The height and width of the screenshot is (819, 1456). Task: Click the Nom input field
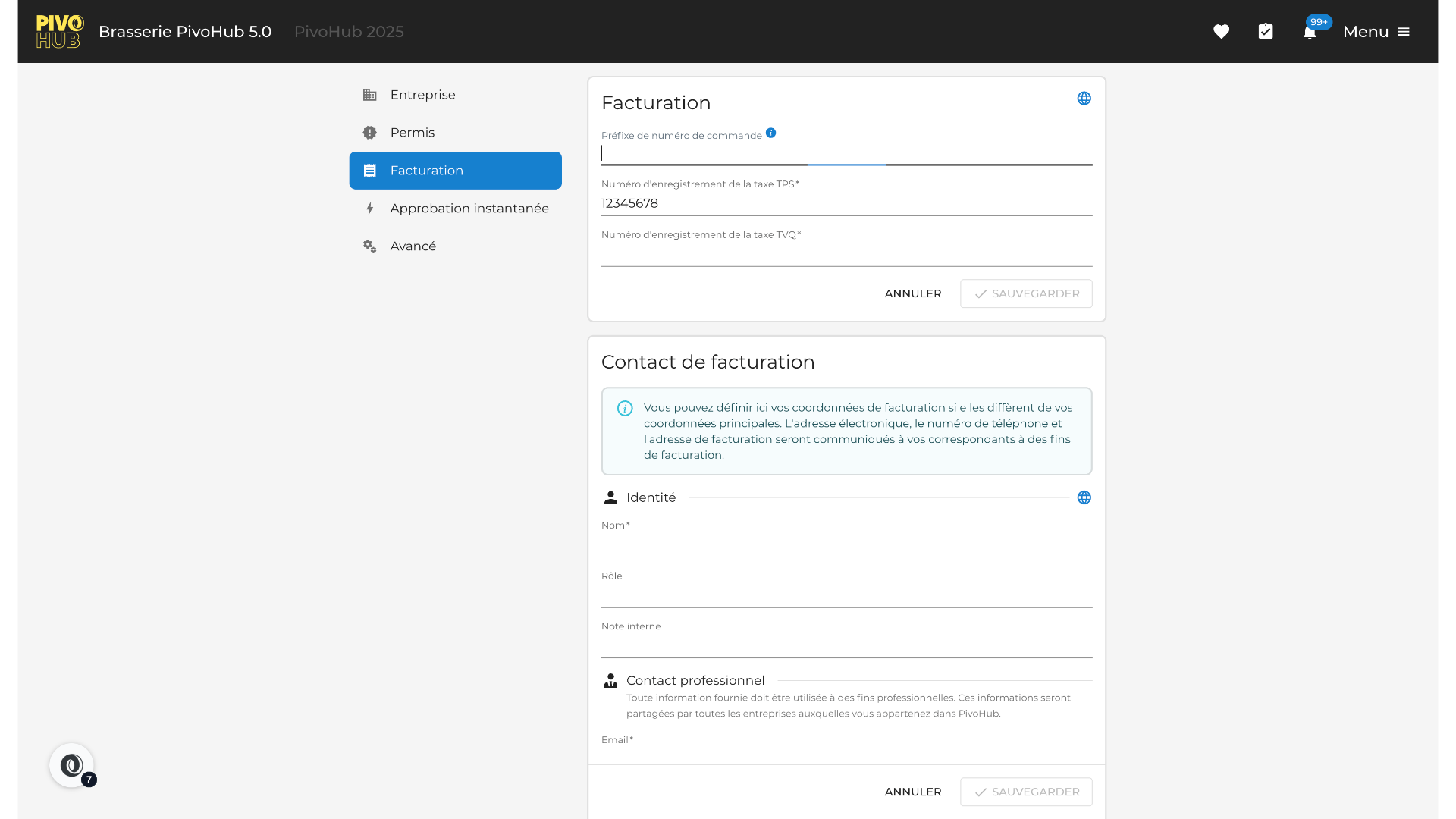coord(846,544)
